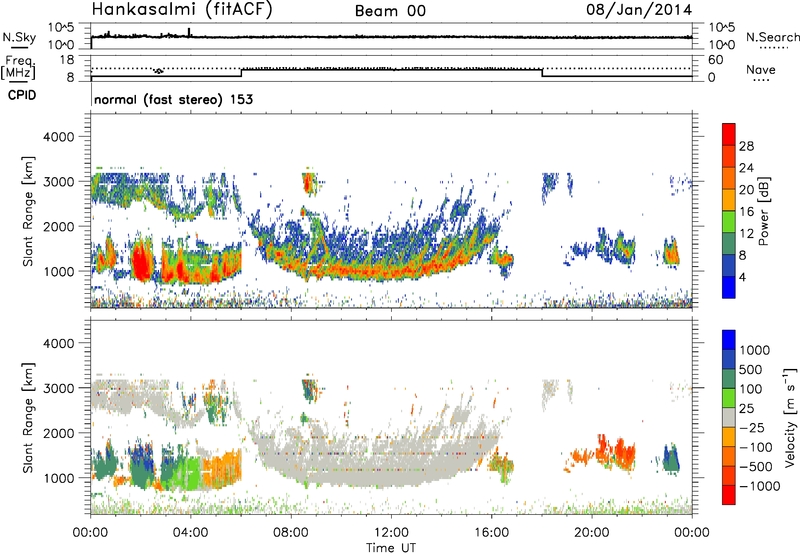Select 'Slant Range [km]' label of velocity panel
Screen dimensions: 800x554
click(x=28, y=418)
